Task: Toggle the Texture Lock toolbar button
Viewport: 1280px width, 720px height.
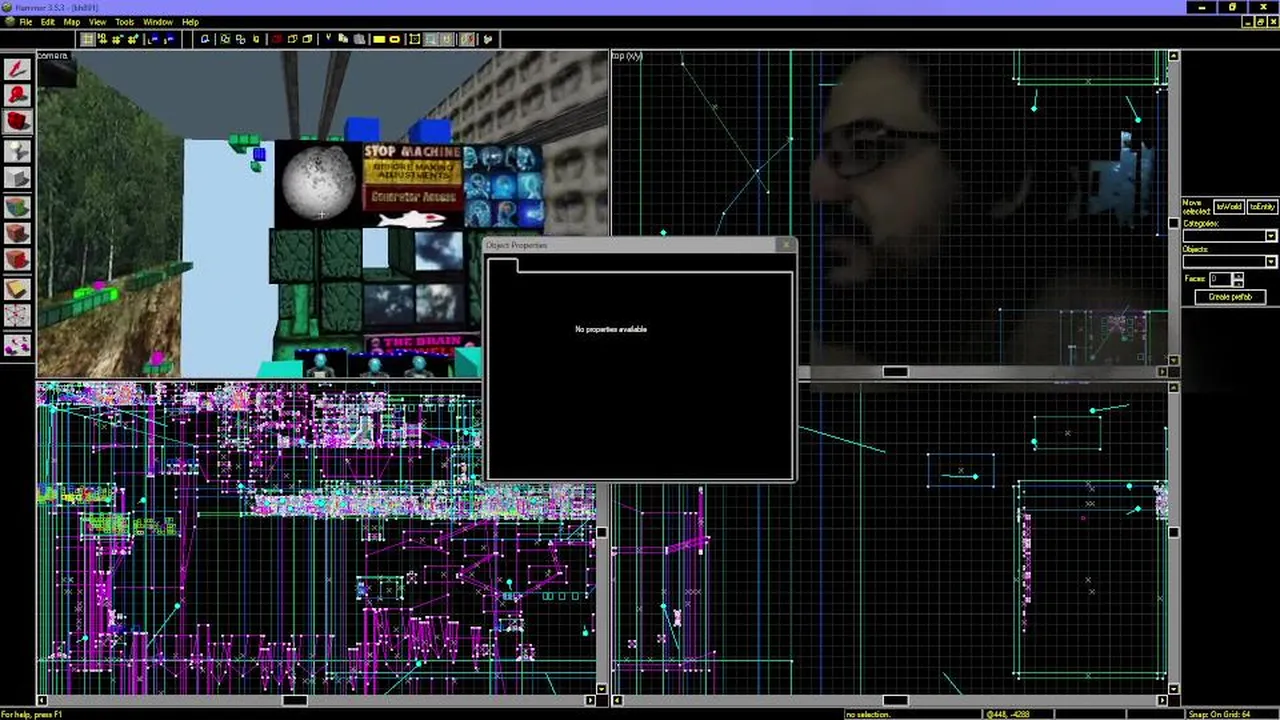Action: [446, 39]
